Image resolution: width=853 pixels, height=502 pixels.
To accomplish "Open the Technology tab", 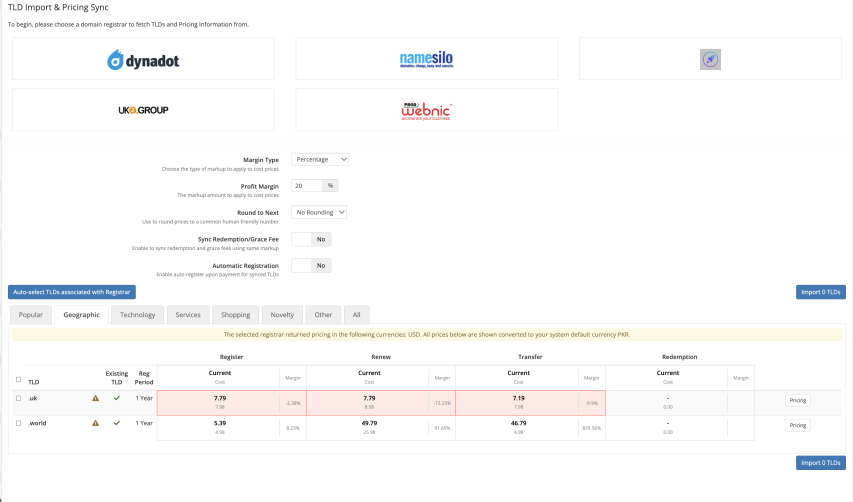I will tap(138, 315).
